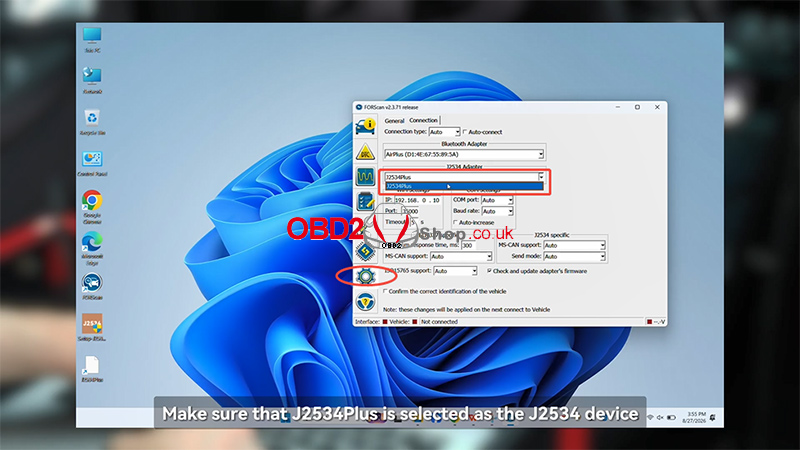Open the Baud rate dropdown
Viewport: 800px width, 450px height.
(x=497, y=211)
